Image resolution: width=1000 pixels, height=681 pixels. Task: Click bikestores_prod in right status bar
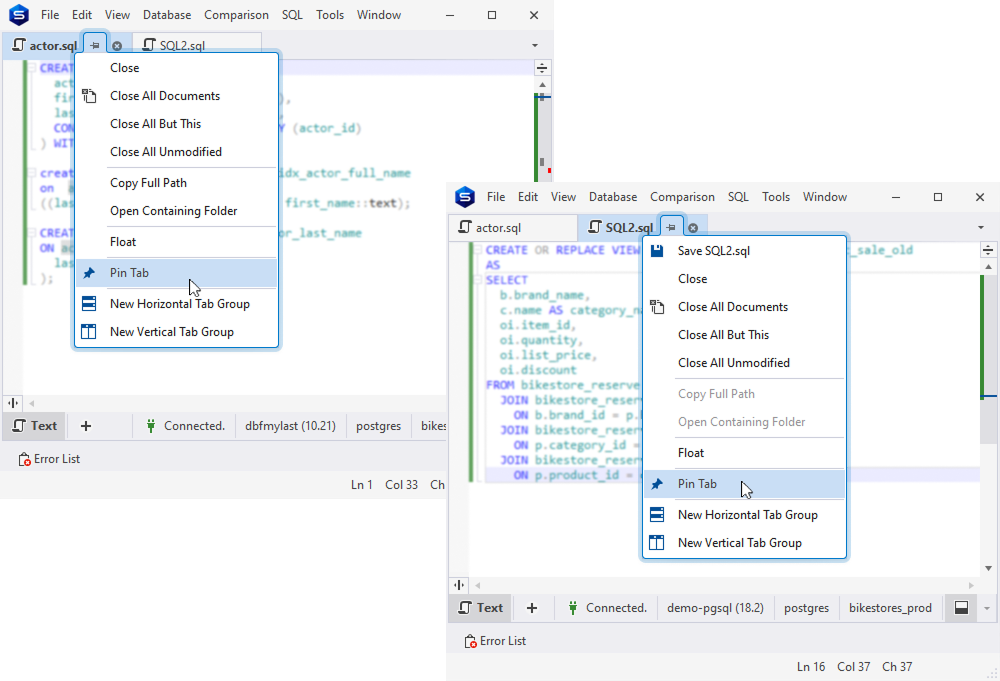890,608
